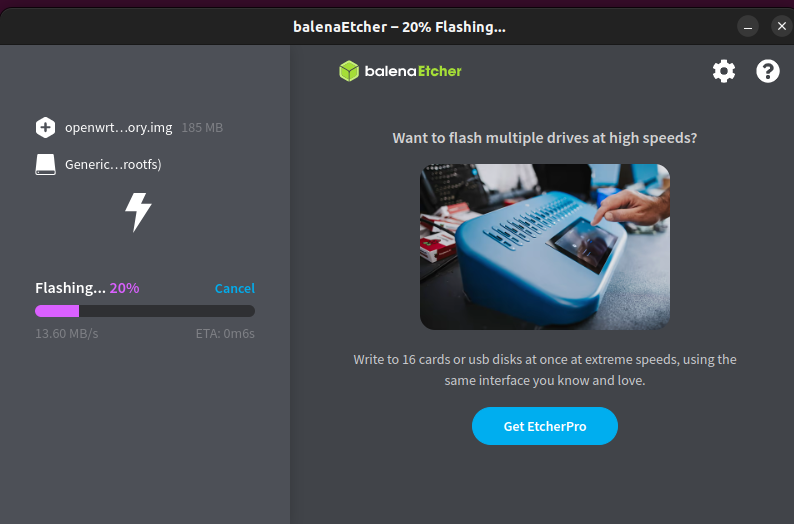The width and height of the screenshot is (794, 524).
Task: Click the EtcherPro device photo
Action: pos(545,247)
